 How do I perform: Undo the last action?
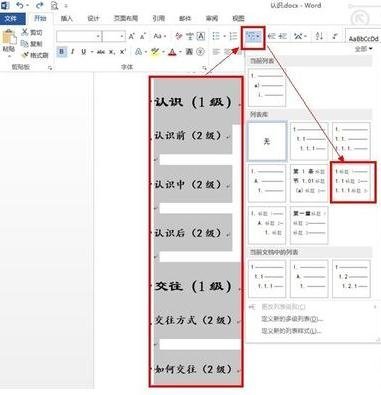pyautogui.click(x=21, y=5)
